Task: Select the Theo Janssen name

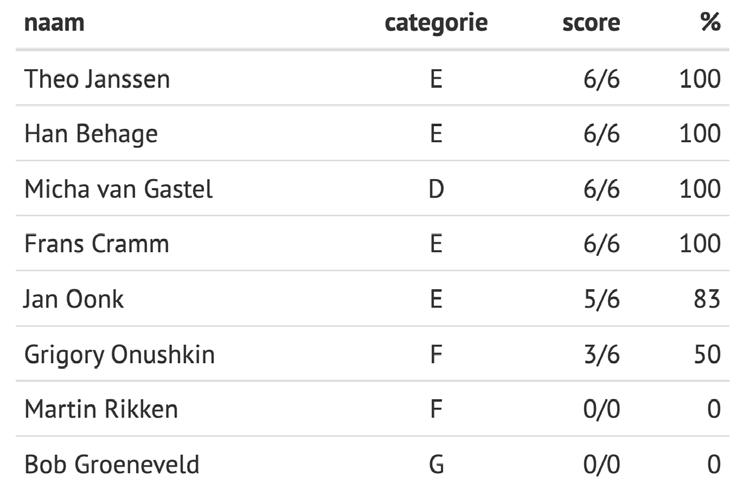Action: coord(97,79)
